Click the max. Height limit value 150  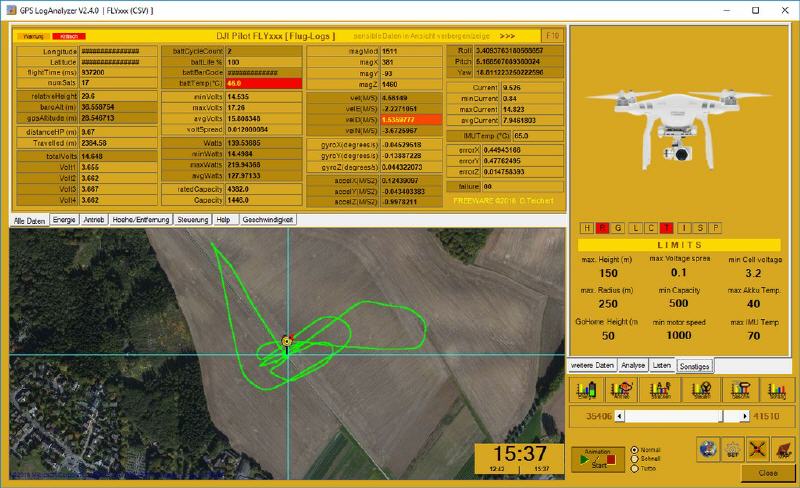pyautogui.click(x=608, y=274)
